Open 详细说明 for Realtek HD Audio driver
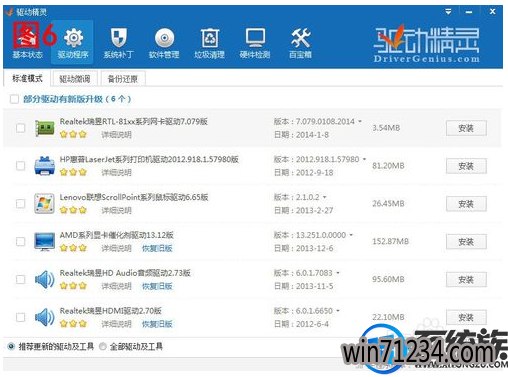This screenshot has width=508, height=377. coord(116,286)
